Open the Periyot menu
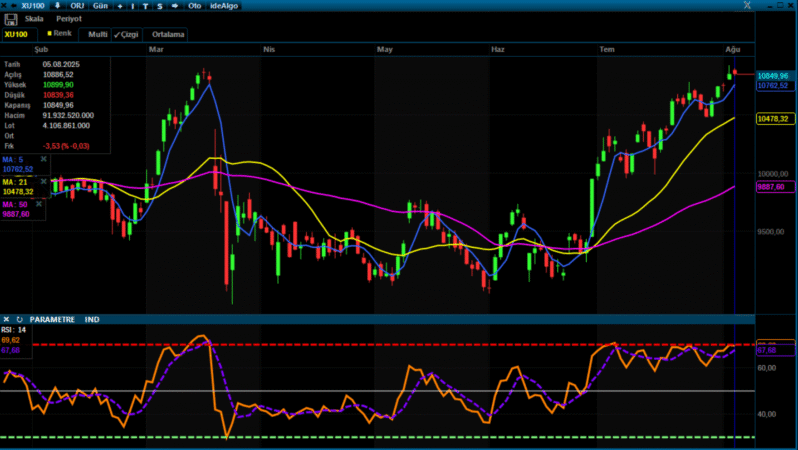The width and height of the screenshot is (798, 450). click(69, 19)
